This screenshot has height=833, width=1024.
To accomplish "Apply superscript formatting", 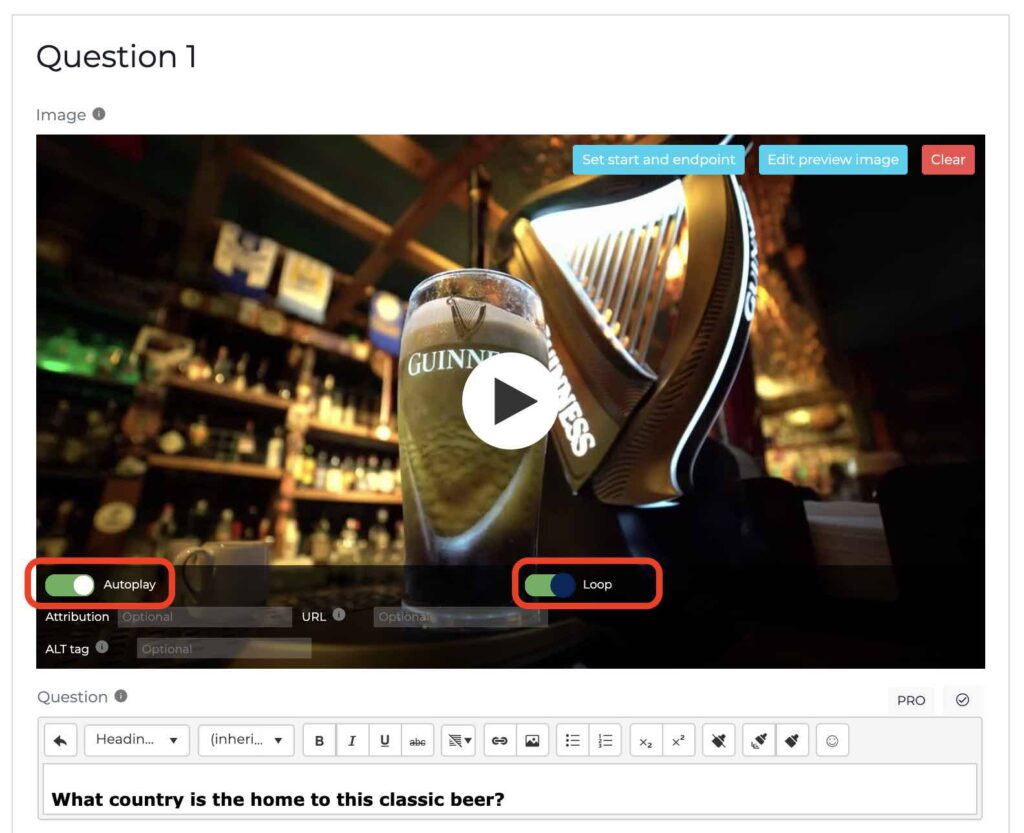I will [679, 740].
